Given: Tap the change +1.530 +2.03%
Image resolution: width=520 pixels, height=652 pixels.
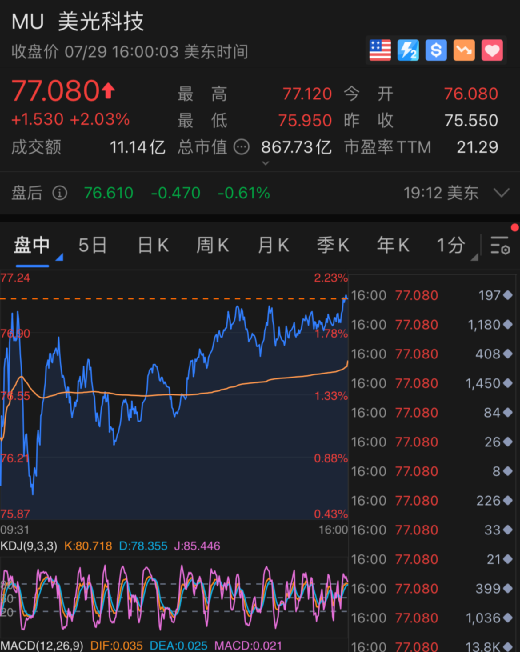Looking at the screenshot, I should point(71,120).
